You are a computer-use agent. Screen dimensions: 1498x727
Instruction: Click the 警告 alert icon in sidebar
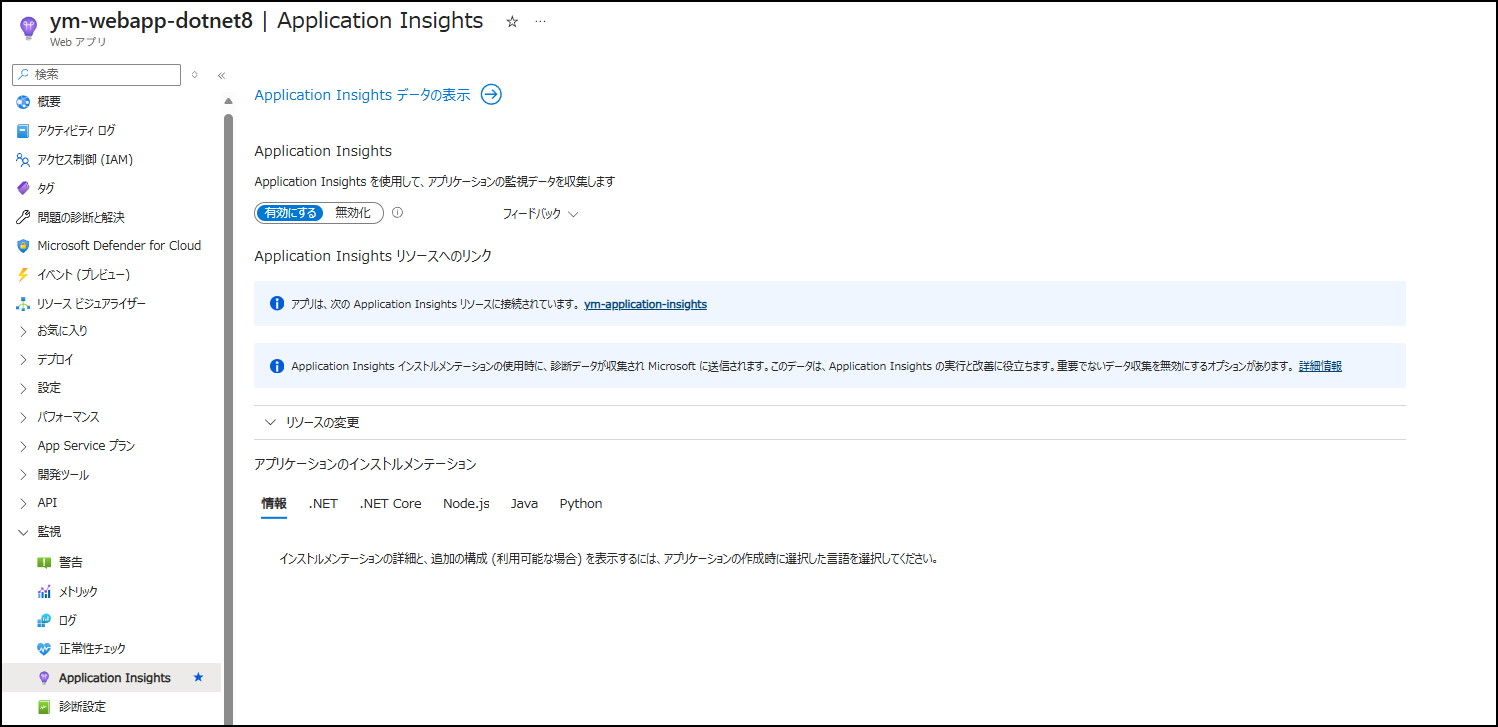(44, 563)
